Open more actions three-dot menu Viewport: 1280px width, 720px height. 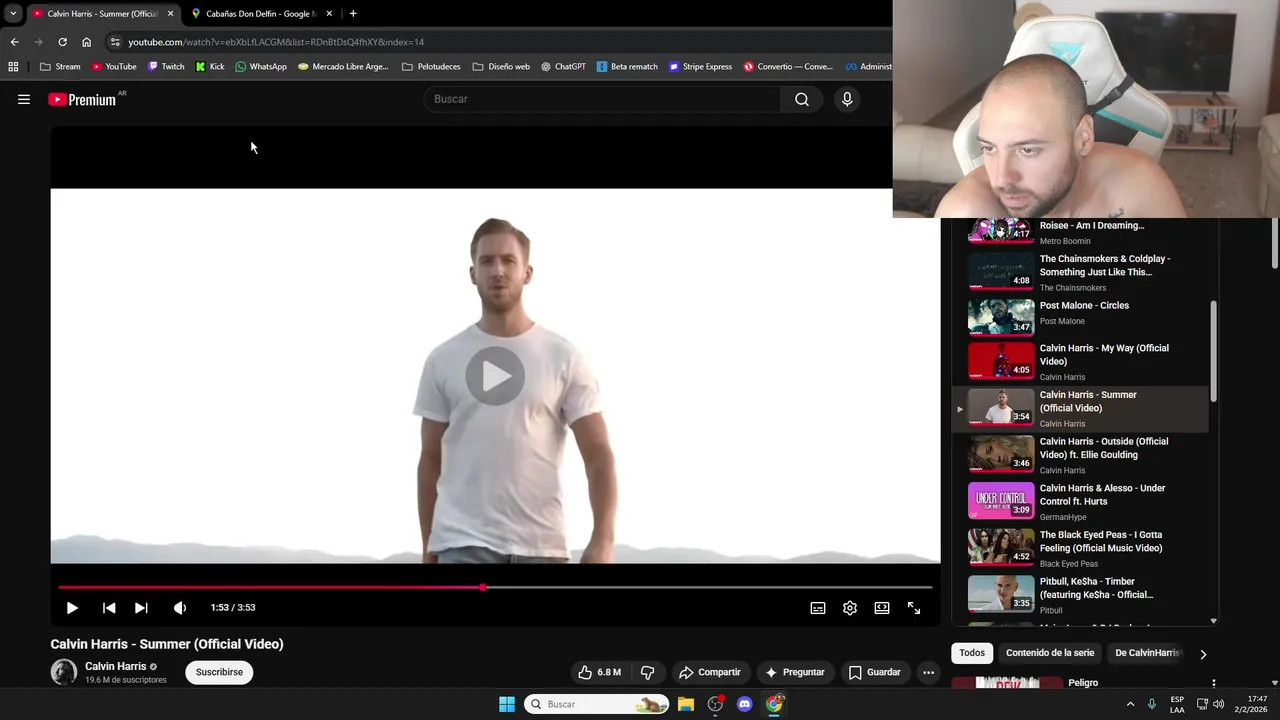(x=928, y=672)
